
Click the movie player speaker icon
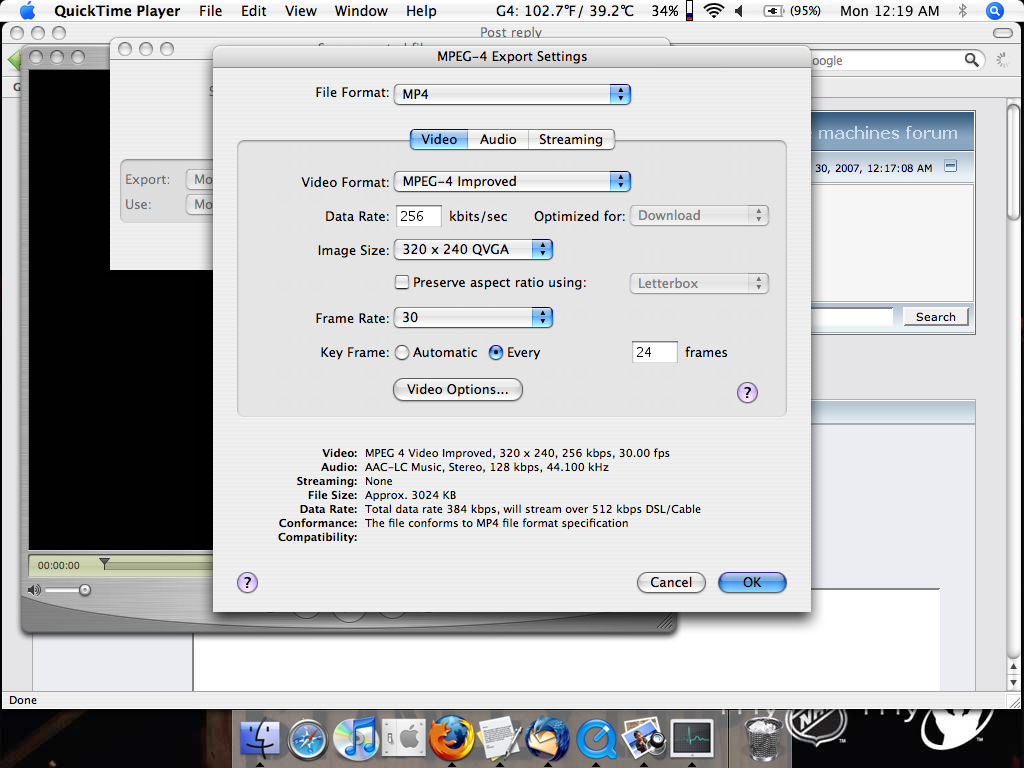point(34,590)
